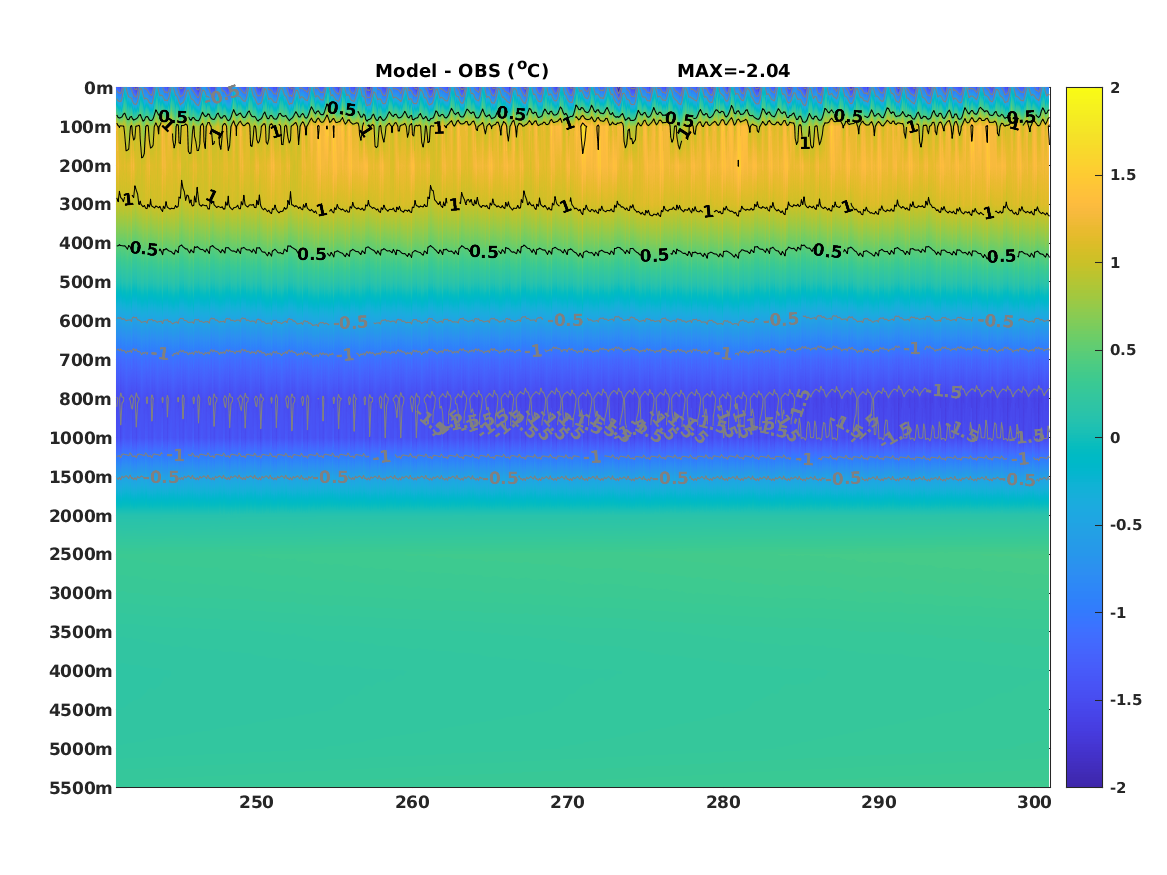Screen dimensions: 1167x875
Task: Pick the colorbar tick label "2"
Action: [1115, 88]
